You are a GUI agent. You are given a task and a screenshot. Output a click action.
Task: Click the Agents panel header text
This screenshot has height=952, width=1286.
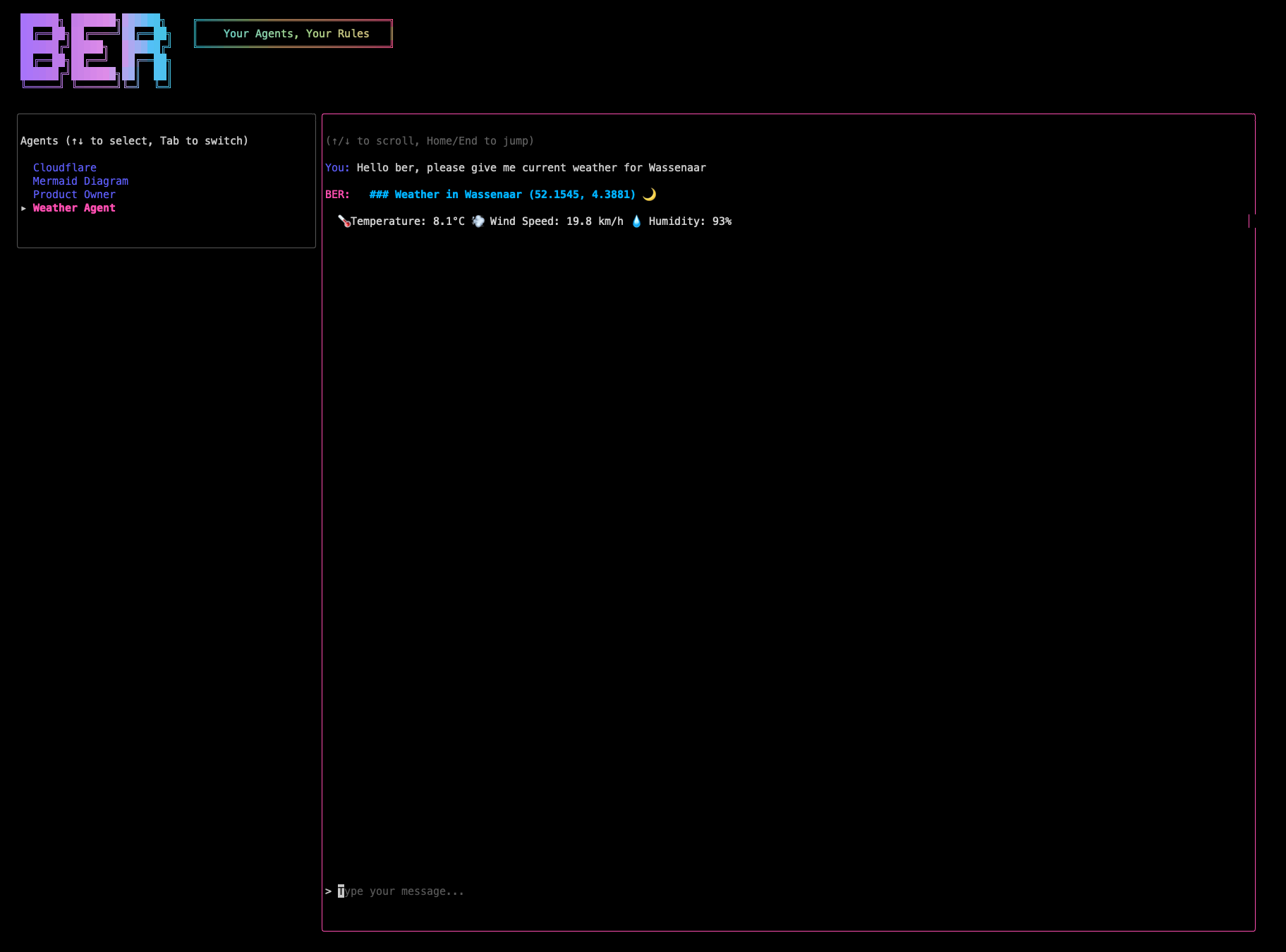click(x=134, y=141)
